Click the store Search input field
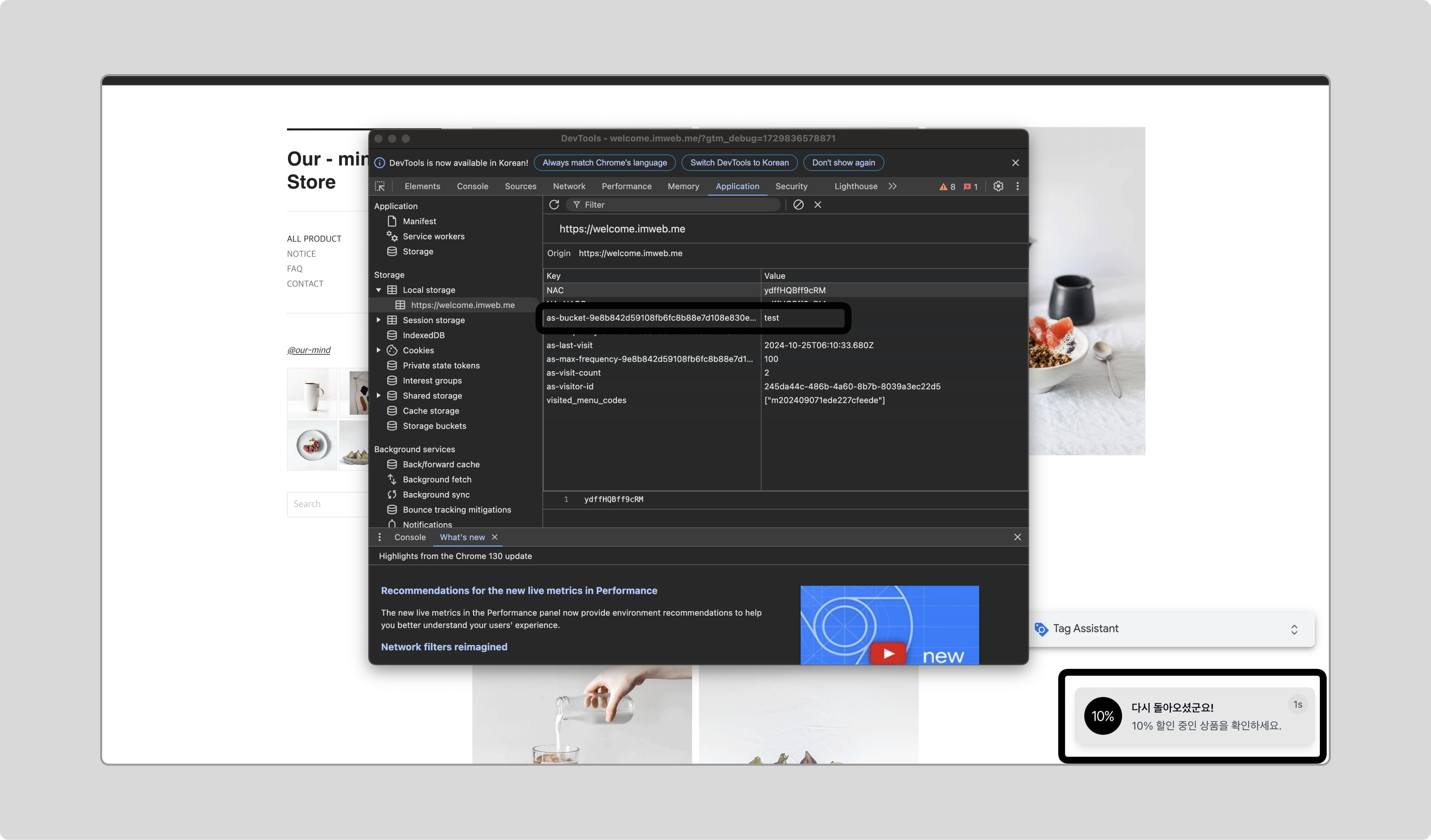This screenshot has height=840, width=1431. (328, 504)
